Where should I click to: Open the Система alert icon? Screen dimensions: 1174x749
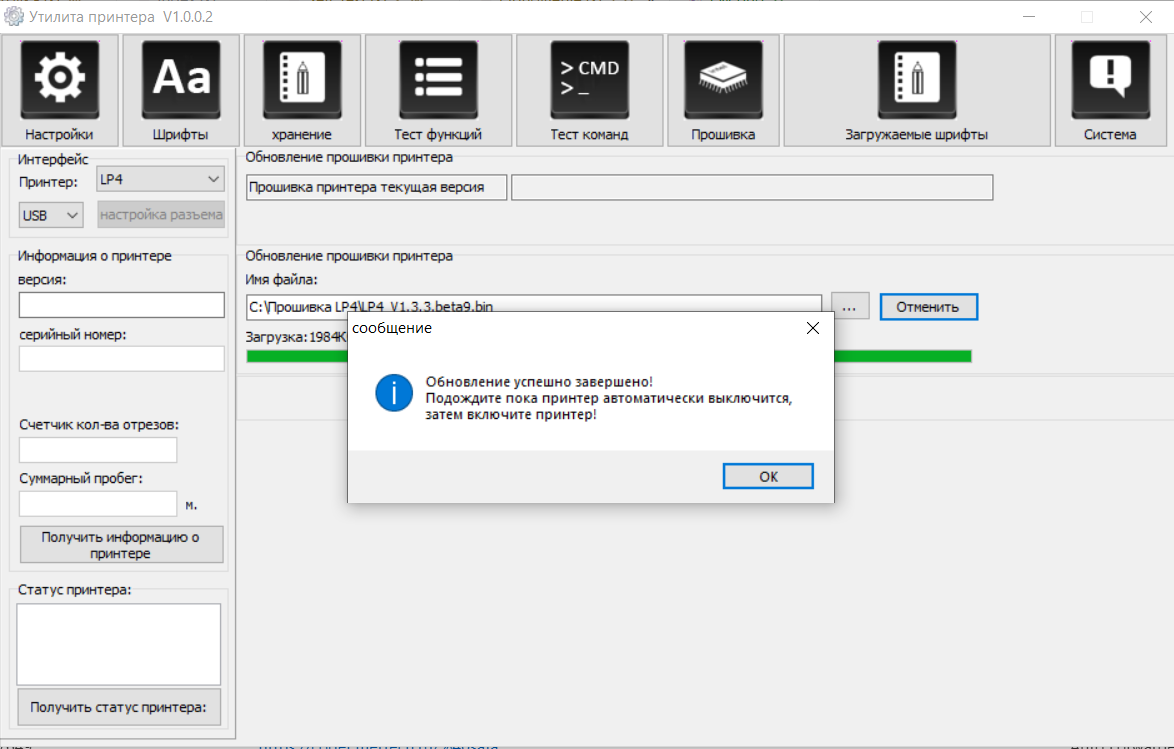click(x=1109, y=80)
